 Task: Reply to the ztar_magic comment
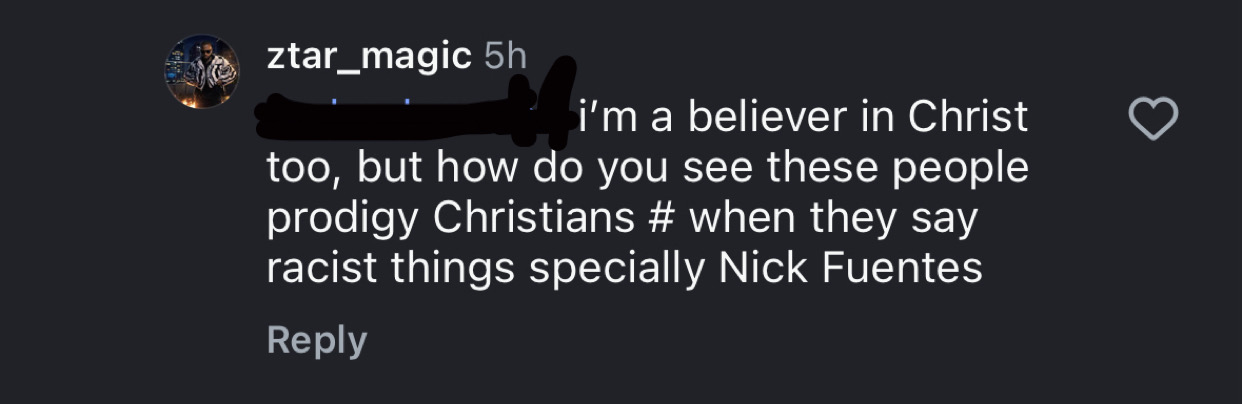click(x=316, y=340)
